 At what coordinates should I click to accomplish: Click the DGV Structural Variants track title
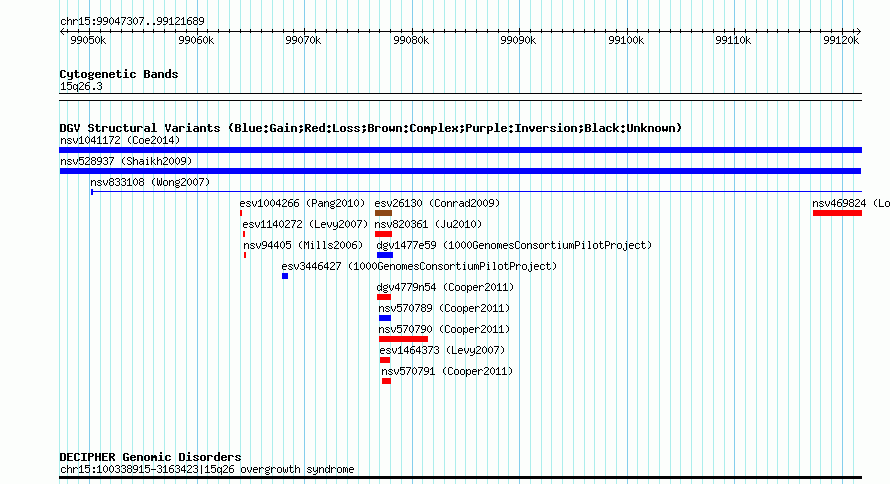(x=371, y=128)
